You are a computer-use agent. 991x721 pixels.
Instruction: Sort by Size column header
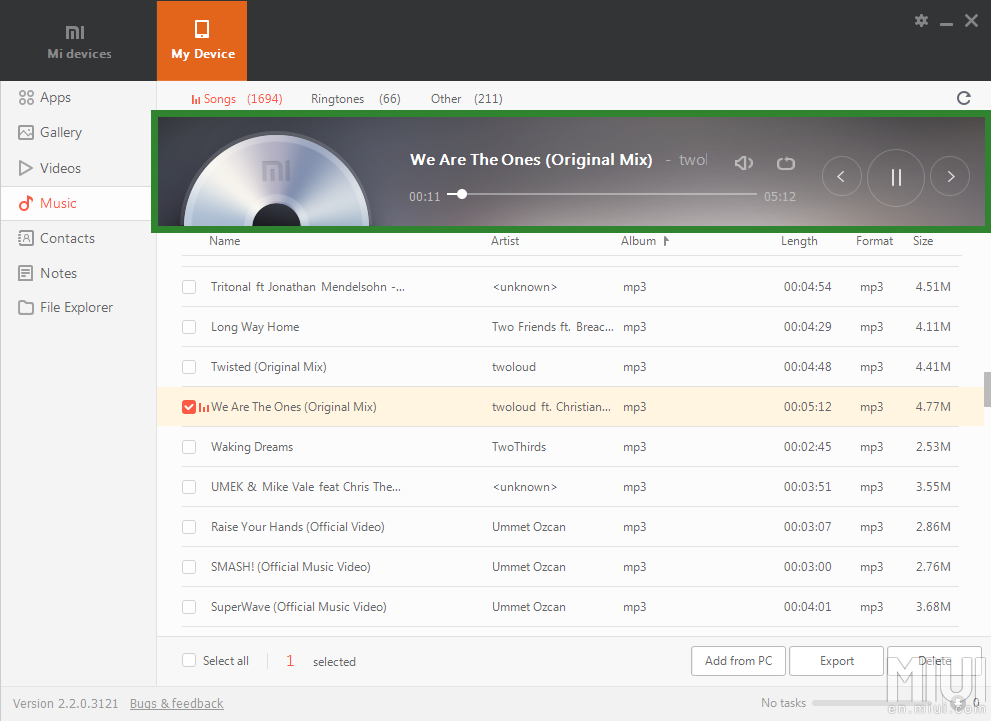[923, 241]
